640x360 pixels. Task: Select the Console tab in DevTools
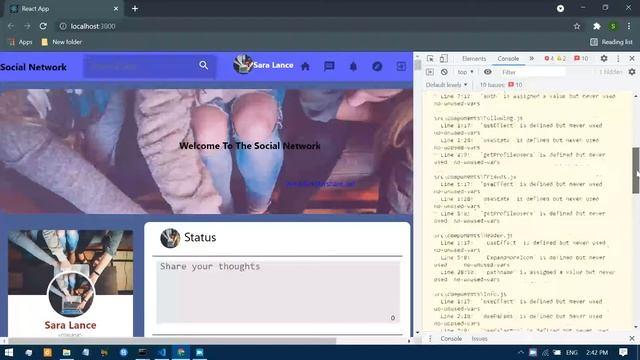[x=508, y=59]
